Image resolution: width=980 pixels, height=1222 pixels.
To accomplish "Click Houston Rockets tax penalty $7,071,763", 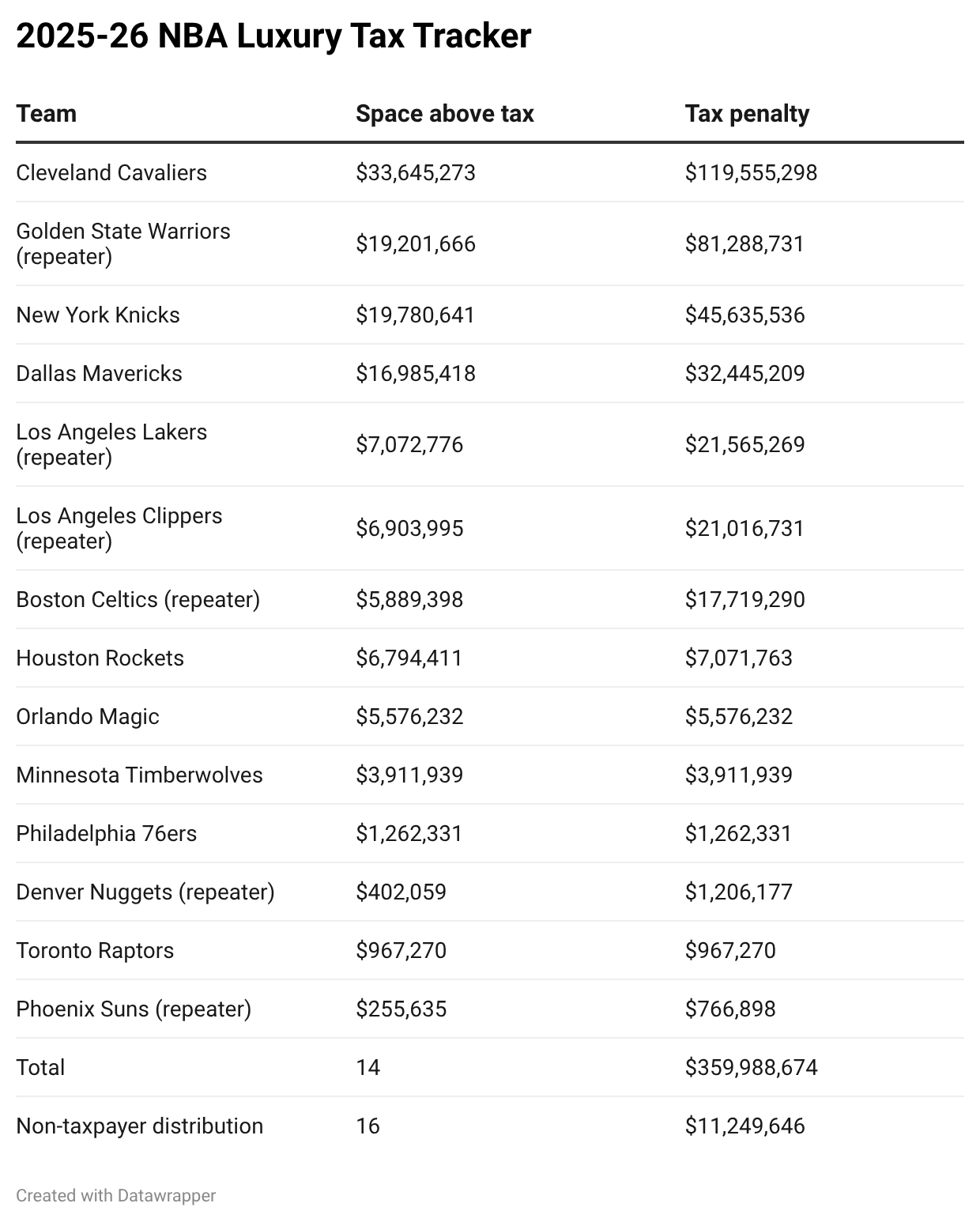I will click(x=738, y=658).
